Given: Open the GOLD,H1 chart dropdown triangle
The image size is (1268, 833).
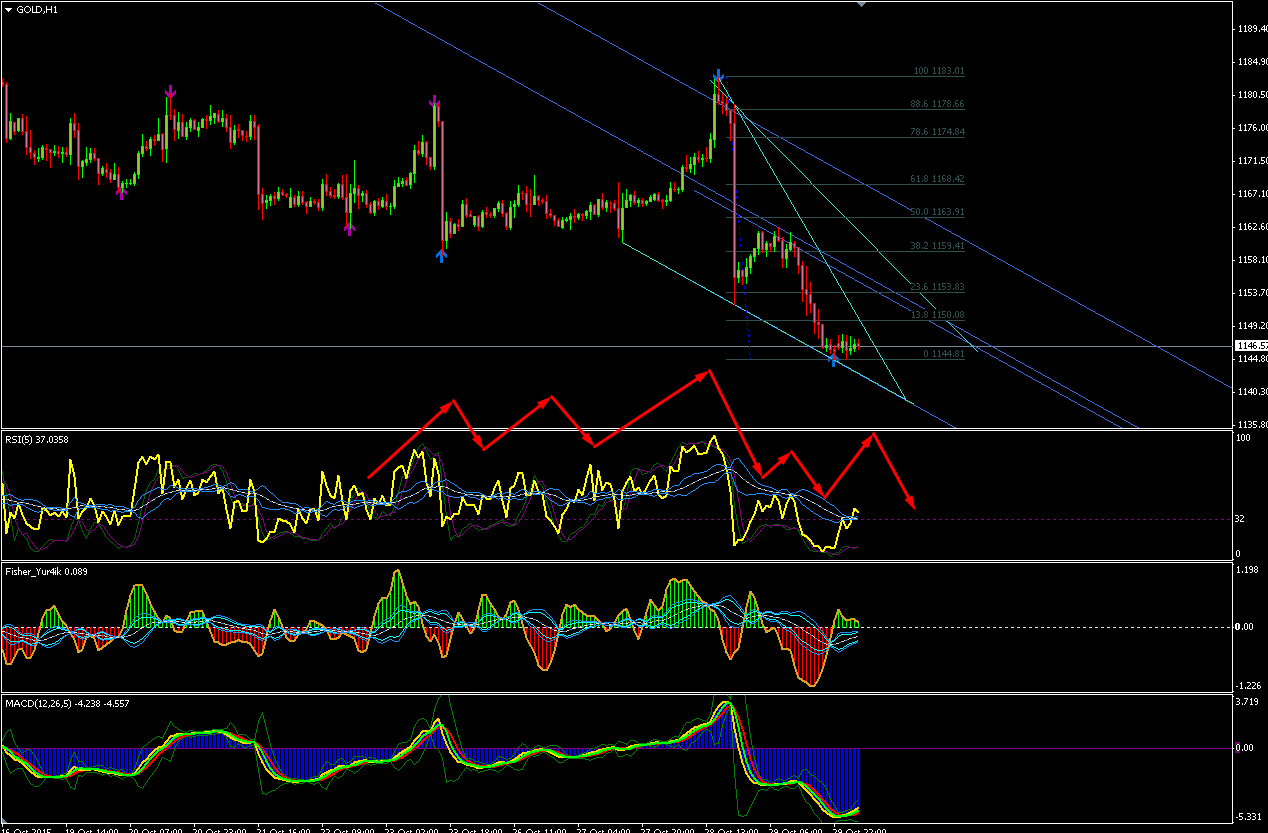Looking at the screenshot, I should tap(9, 9).
